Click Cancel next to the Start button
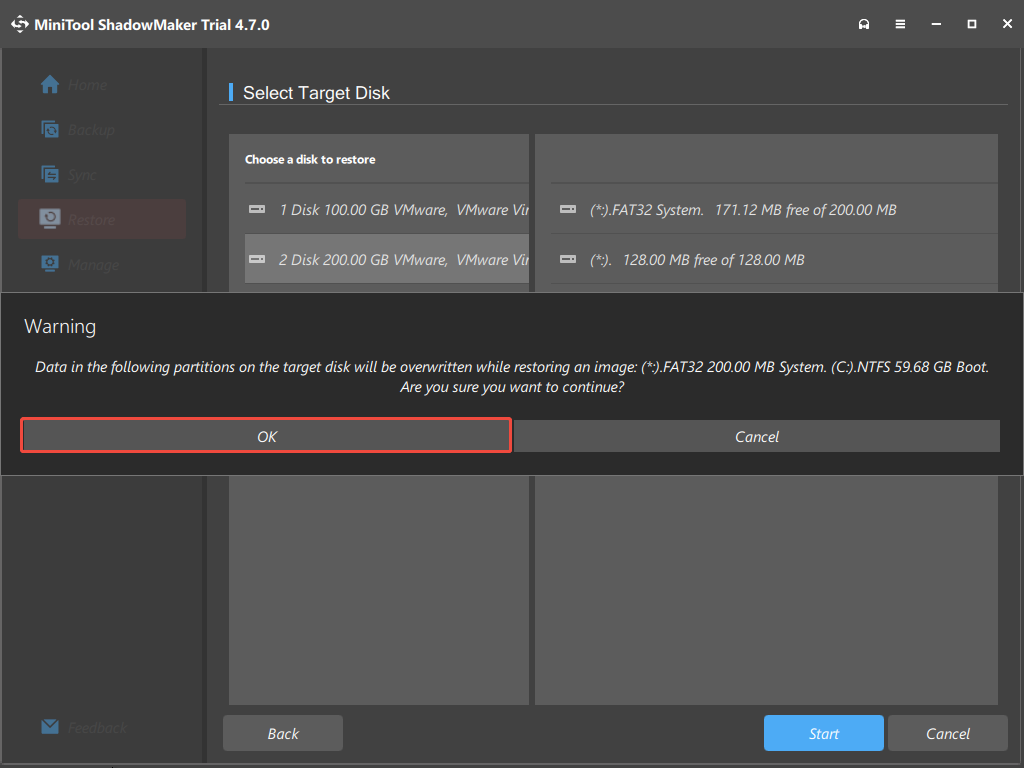This screenshot has height=768, width=1024. pyautogui.click(x=948, y=733)
